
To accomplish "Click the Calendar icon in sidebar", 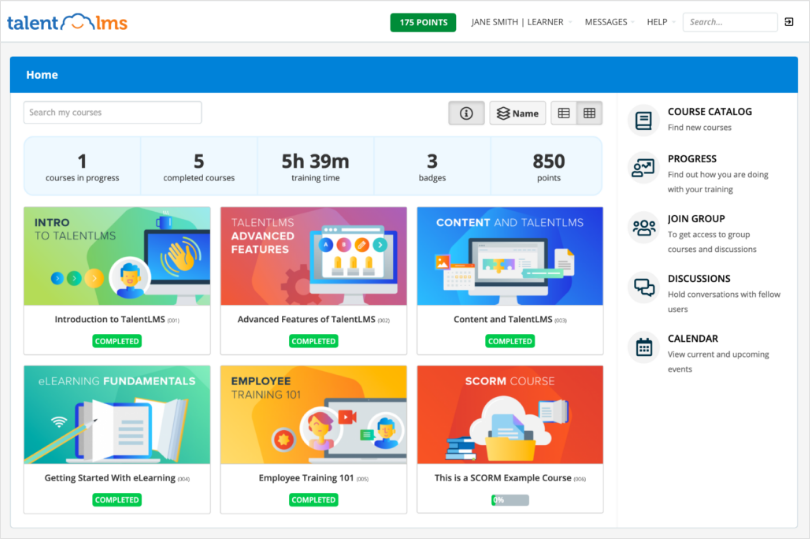I will [x=643, y=347].
